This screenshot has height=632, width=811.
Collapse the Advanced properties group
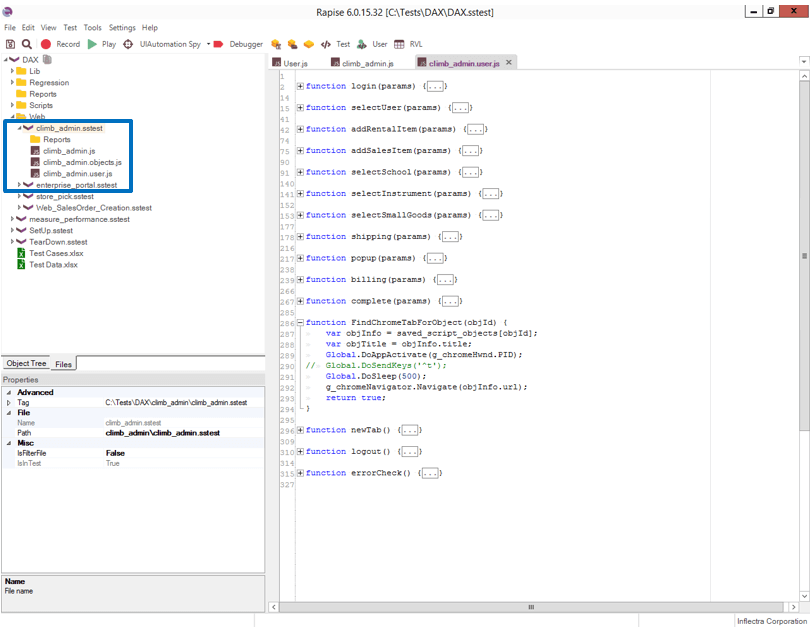click(9, 393)
